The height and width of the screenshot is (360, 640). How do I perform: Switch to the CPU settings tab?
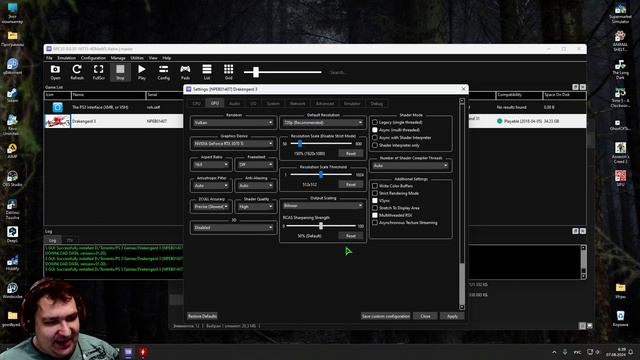pos(196,103)
